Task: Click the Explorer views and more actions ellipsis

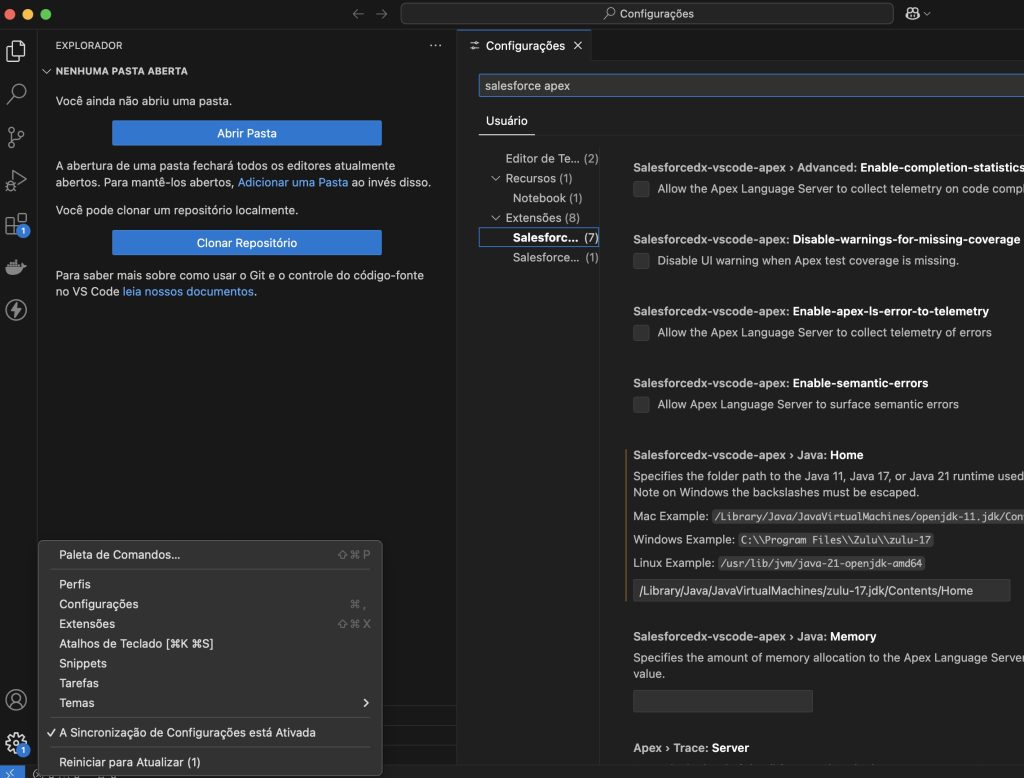Action: pos(436,45)
